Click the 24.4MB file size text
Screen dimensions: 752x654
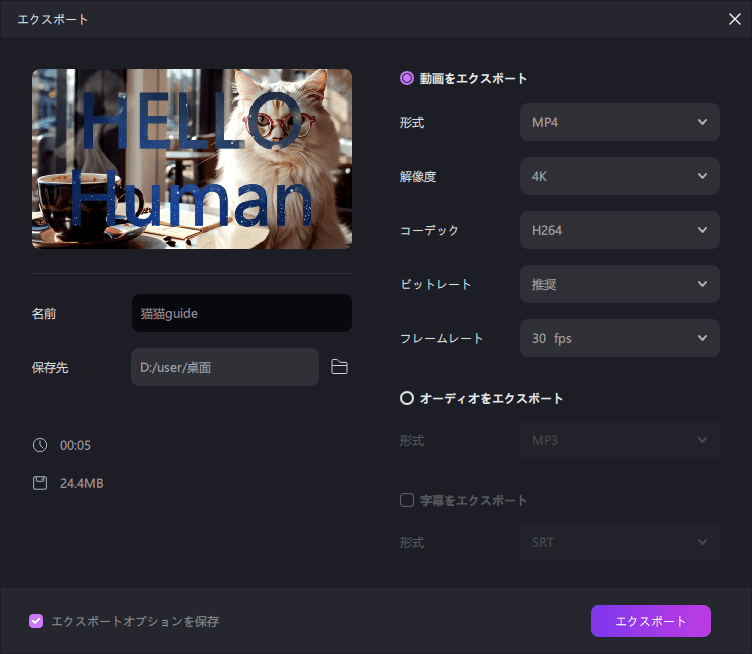point(82,483)
